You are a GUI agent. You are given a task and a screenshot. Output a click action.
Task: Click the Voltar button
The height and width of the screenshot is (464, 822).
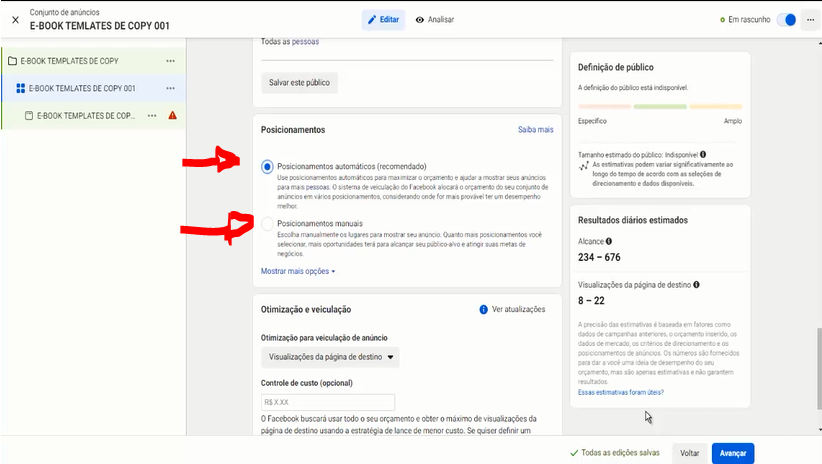click(689, 453)
